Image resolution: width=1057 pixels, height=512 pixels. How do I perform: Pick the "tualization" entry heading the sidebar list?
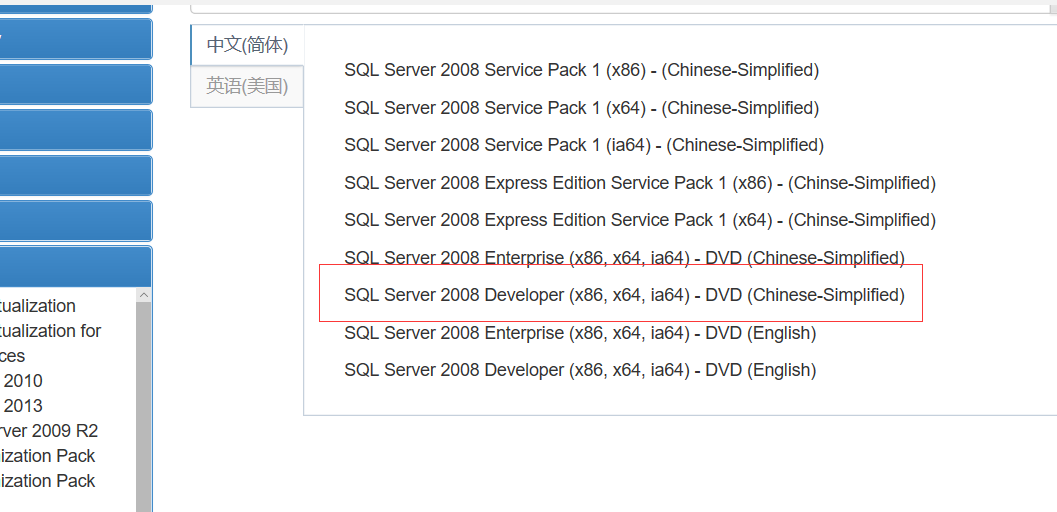[x=38, y=306]
